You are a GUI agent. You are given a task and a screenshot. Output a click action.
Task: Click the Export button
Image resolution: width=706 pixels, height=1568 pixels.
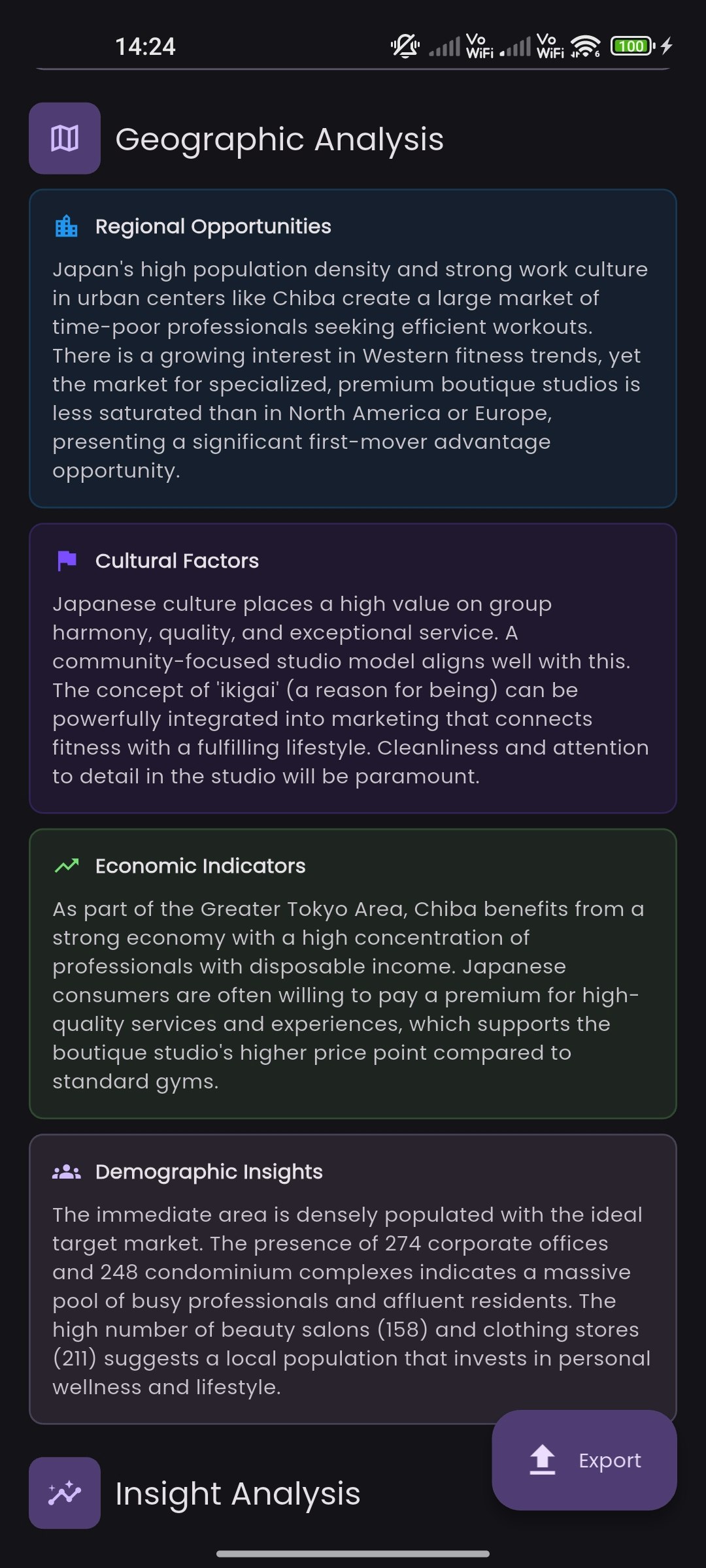pyautogui.click(x=584, y=1460)
